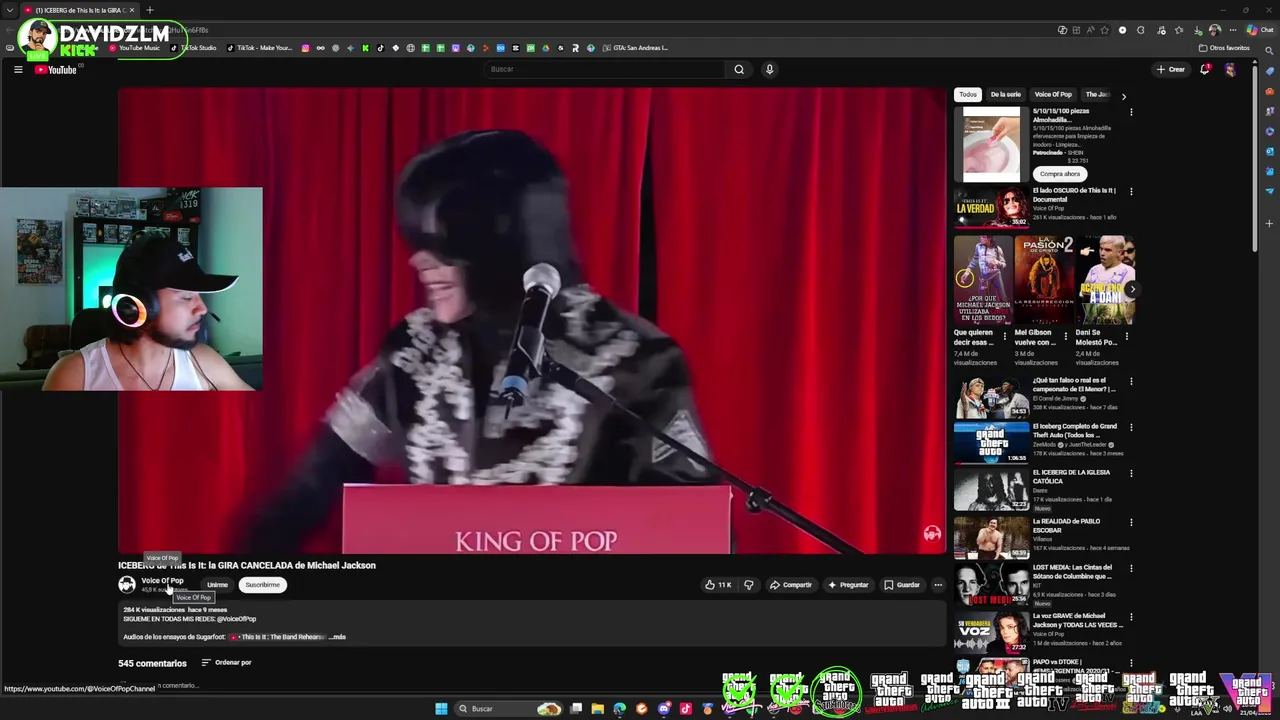Open the Outlook sidebar icon
The width and height of the screenshot is (1280, 720).
point(1269,151)
